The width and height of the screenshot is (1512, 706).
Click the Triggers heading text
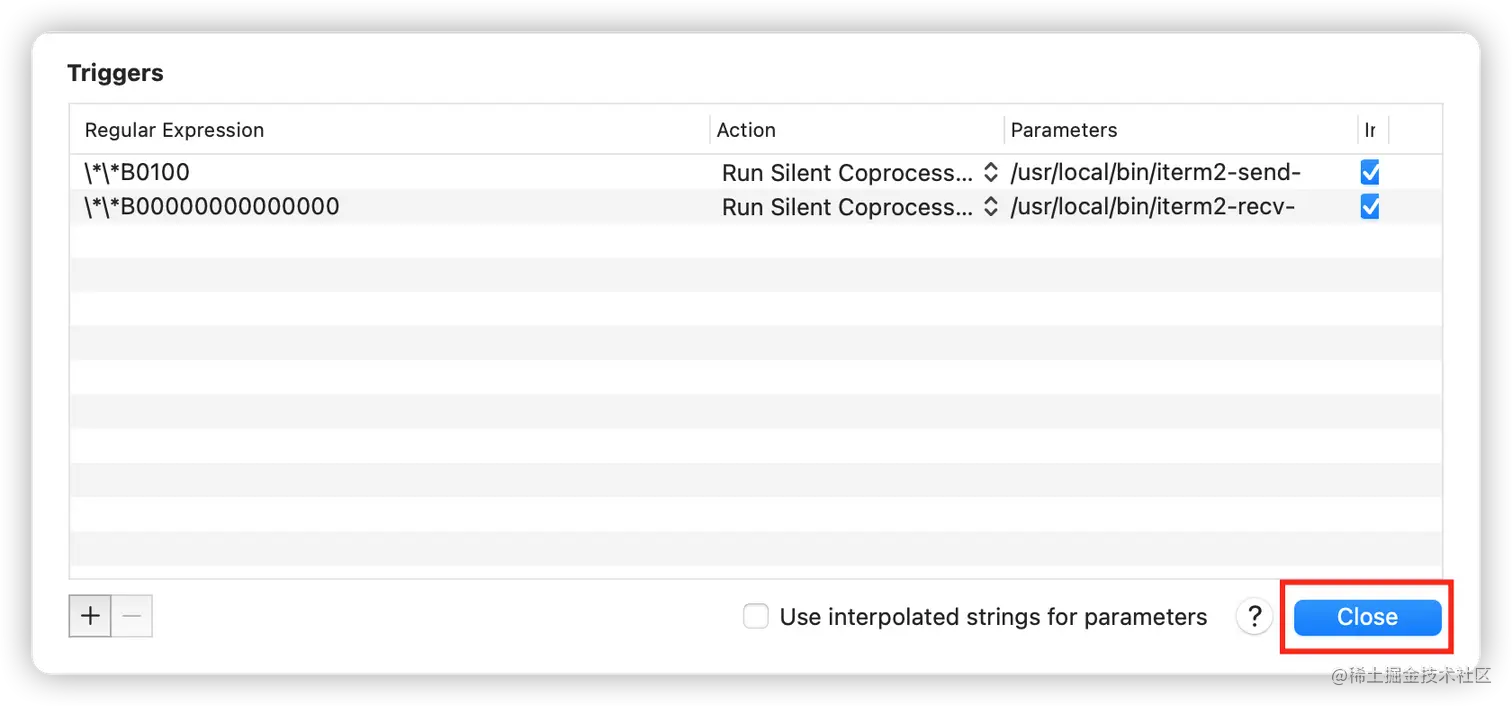click(x=115, y=73)
